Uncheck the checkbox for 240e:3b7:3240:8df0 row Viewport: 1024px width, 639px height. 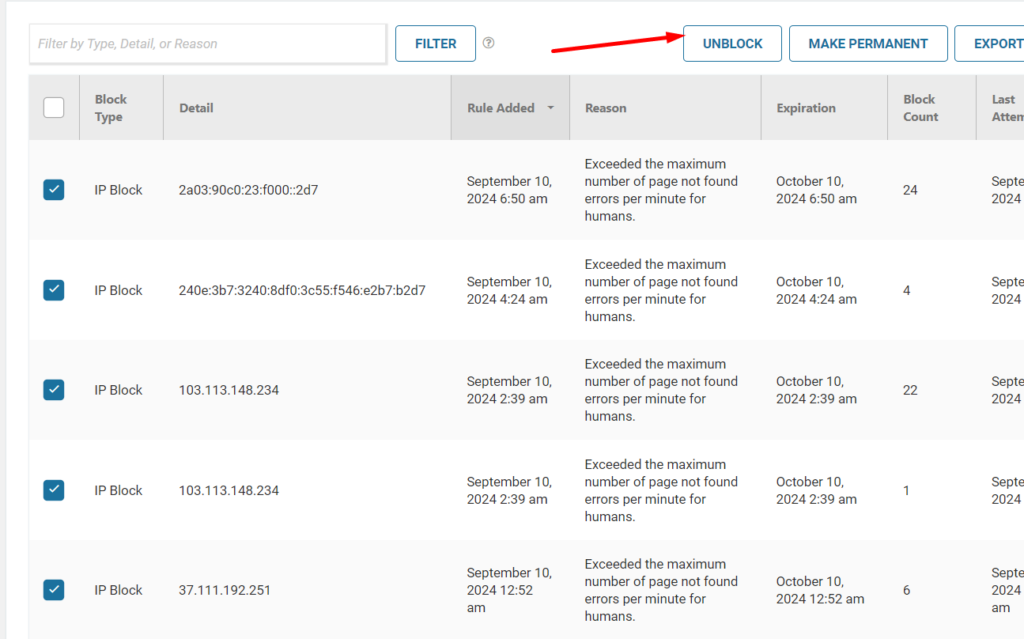53,290
